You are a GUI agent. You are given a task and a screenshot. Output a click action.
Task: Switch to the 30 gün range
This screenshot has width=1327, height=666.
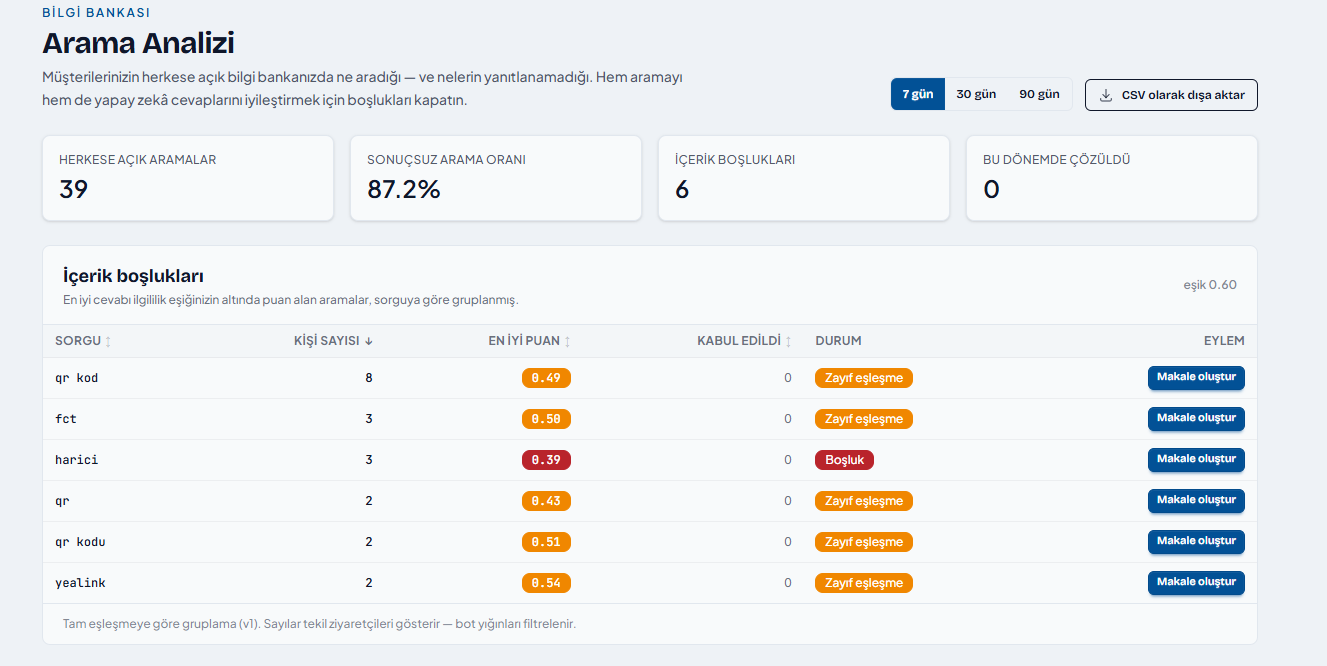(x=976, y=94)
